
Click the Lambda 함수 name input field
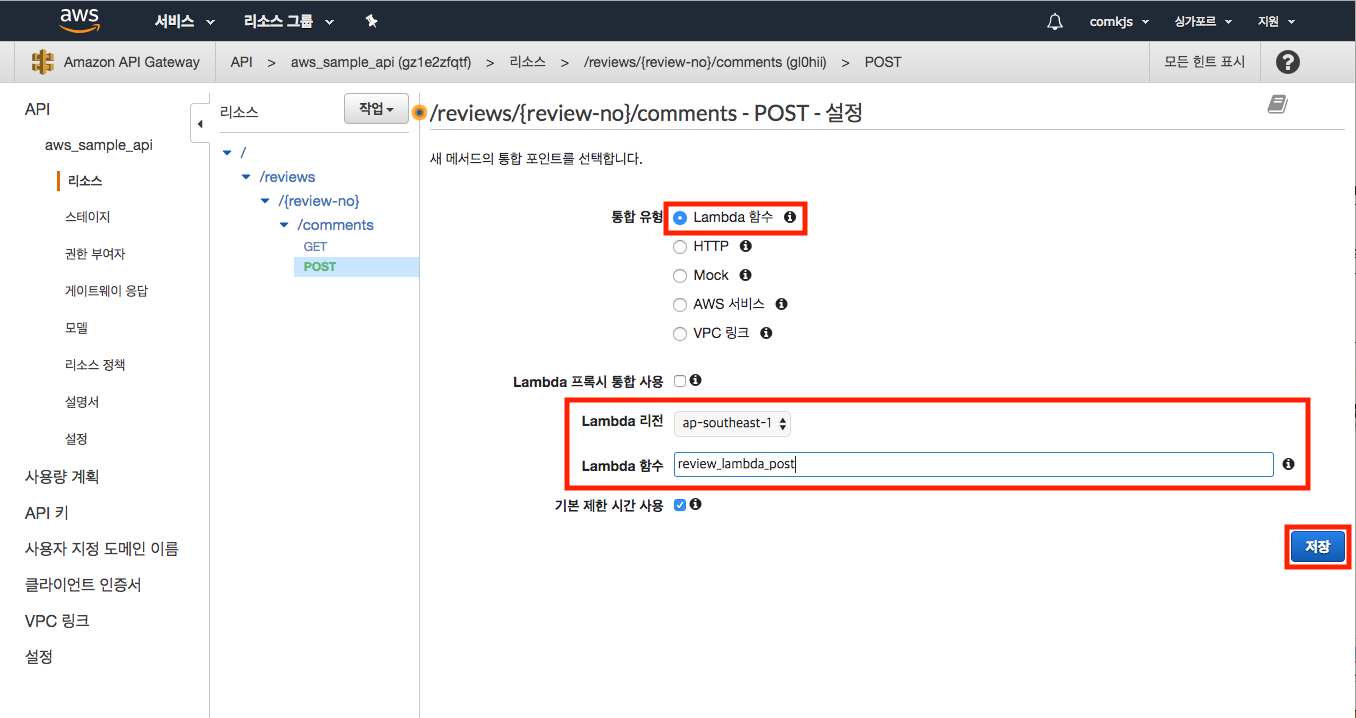tap(972, 464)
